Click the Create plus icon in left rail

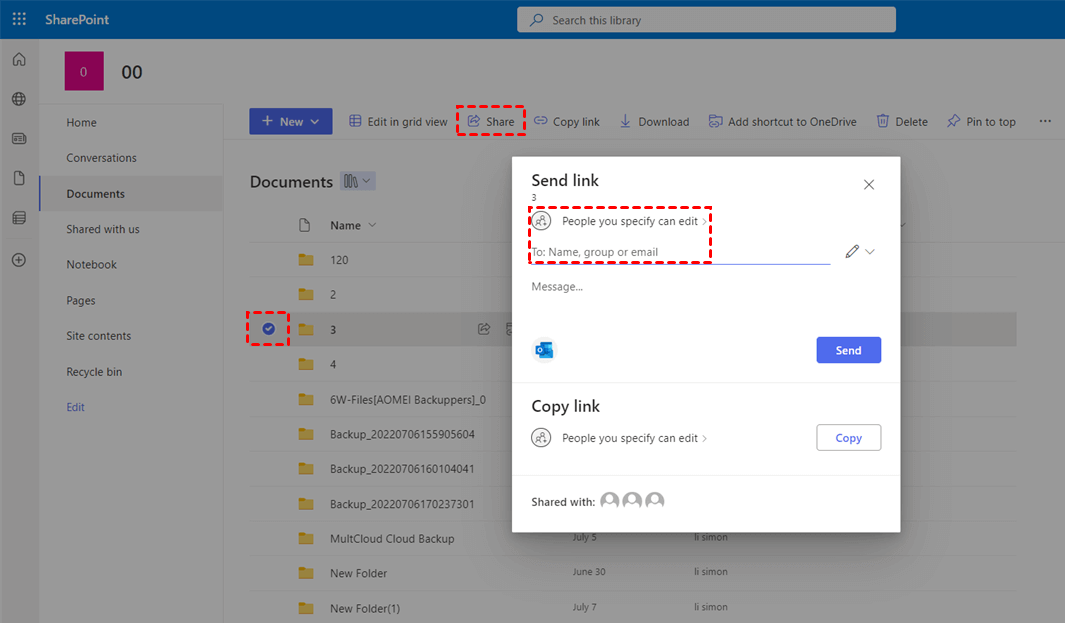click(x=19, y=260)
